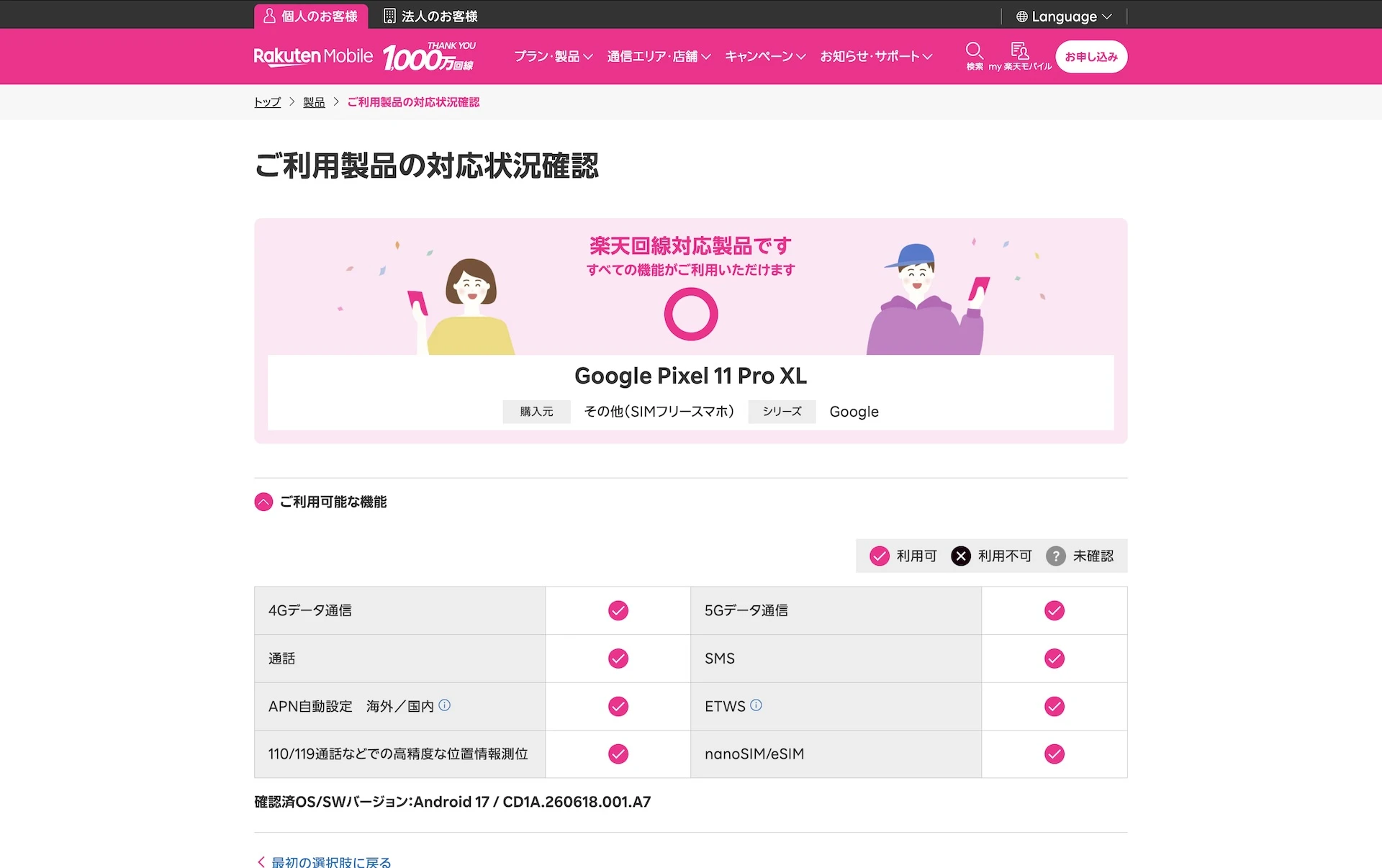1382x868 pixels.
Task: Expand the お知らせ・サポート menu
Action: tap(876, 56)
